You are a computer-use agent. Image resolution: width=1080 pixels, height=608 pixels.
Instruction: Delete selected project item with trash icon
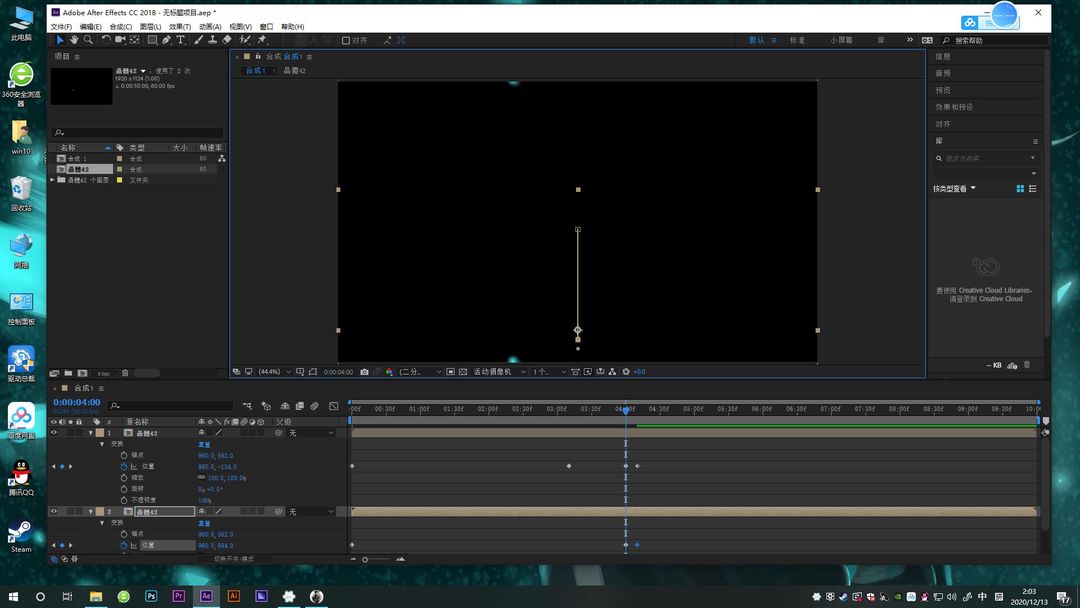click(x=125, y=373)
